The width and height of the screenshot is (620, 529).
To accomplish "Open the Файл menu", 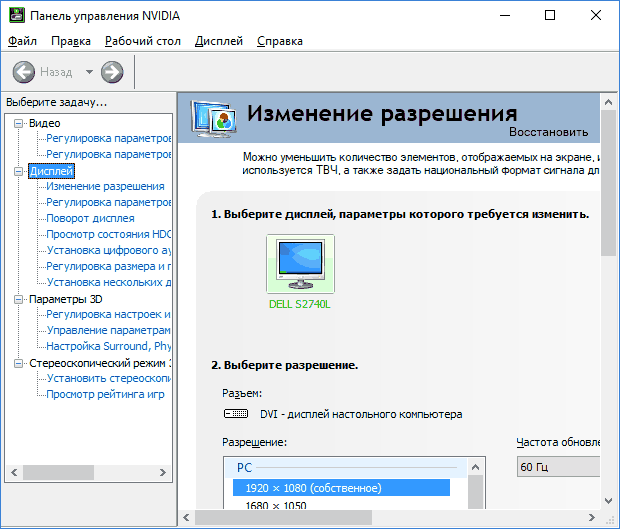I will [22, 41].
